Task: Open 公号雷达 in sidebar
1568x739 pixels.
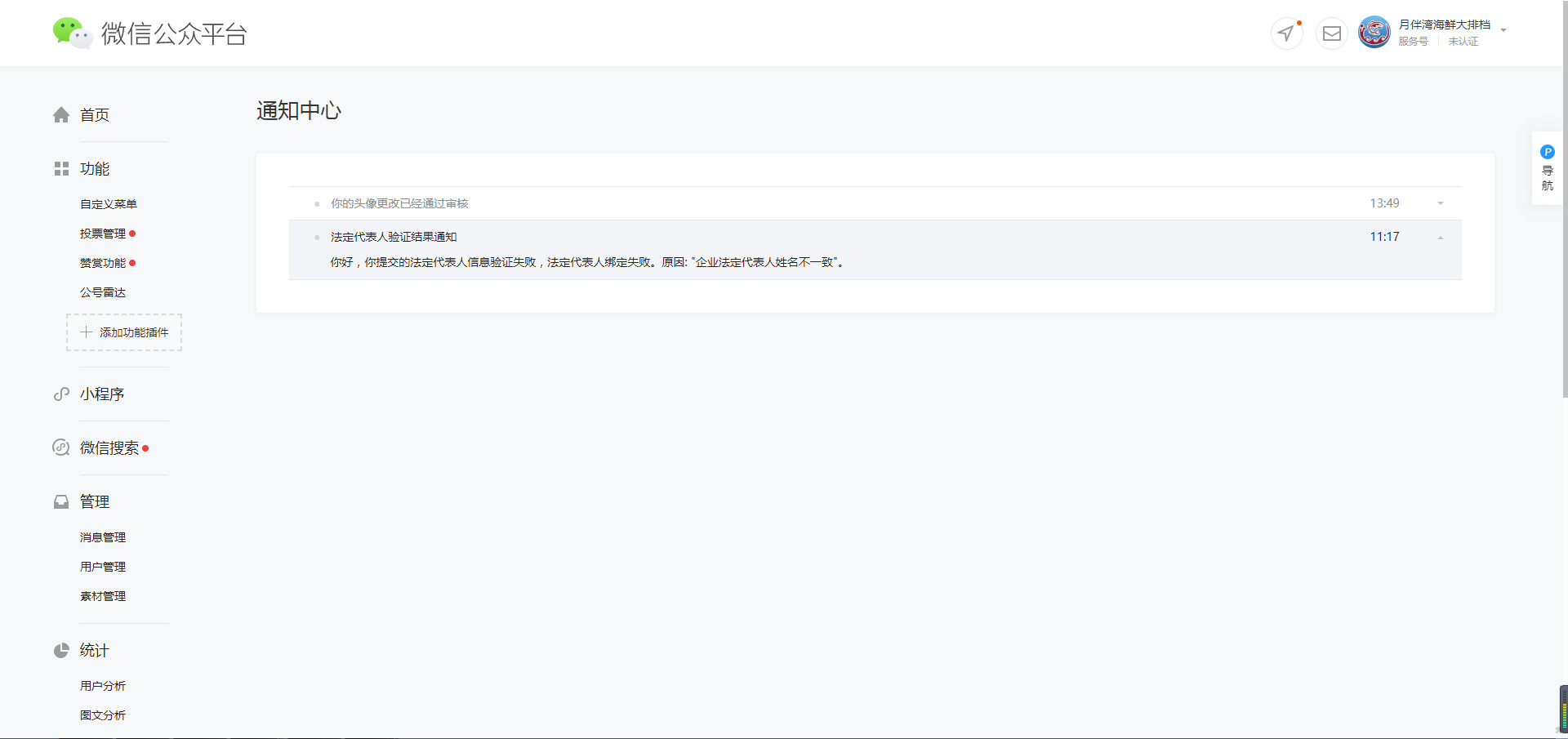Action: 103,292
